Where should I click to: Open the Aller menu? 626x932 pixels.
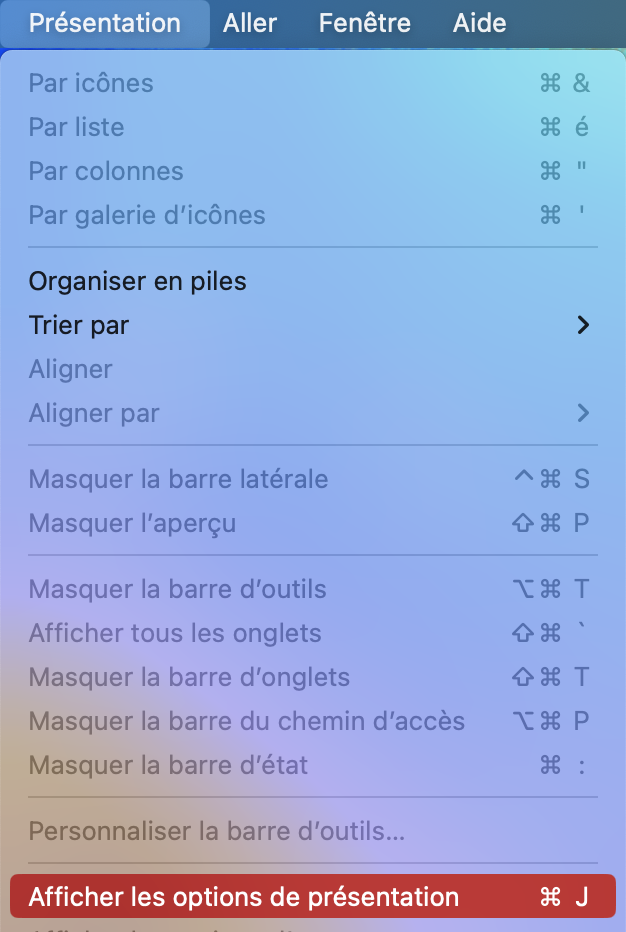point(251,23)
